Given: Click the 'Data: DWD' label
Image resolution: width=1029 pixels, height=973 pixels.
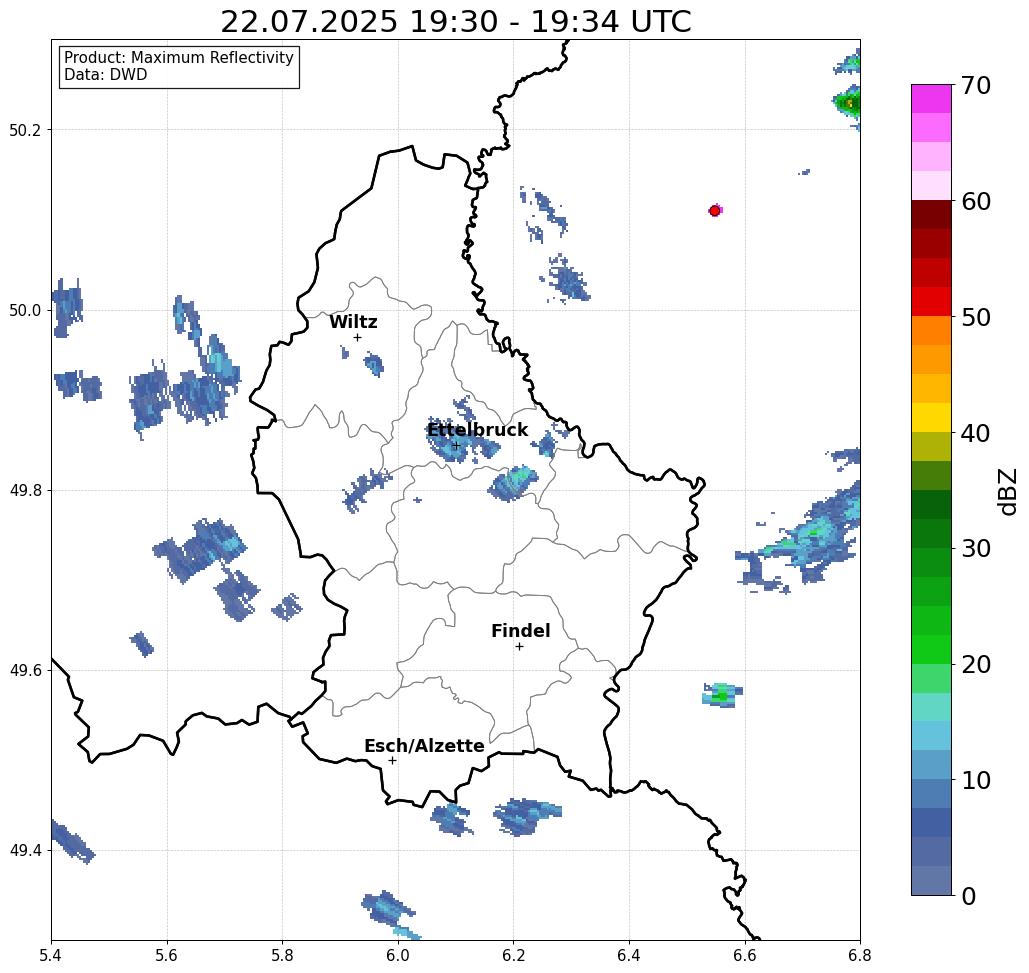Looking at the screenshot, I should (106, 75).
